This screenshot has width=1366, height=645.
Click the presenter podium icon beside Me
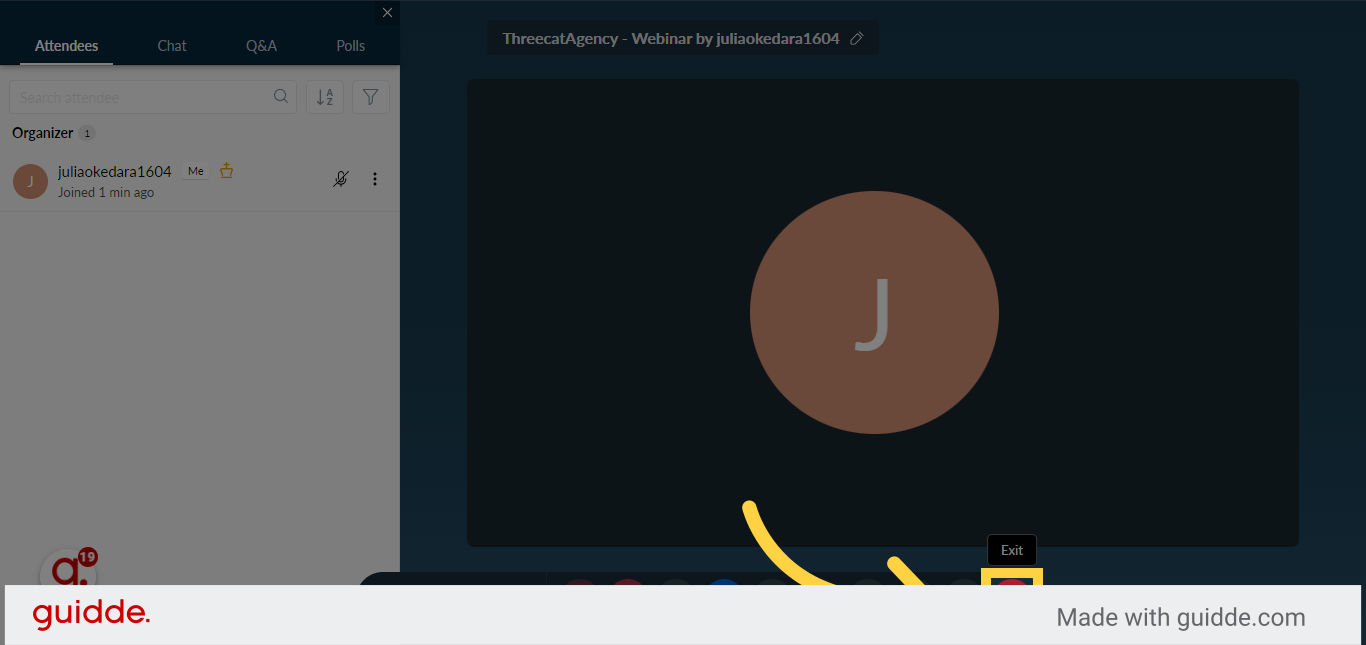point(226,171)
